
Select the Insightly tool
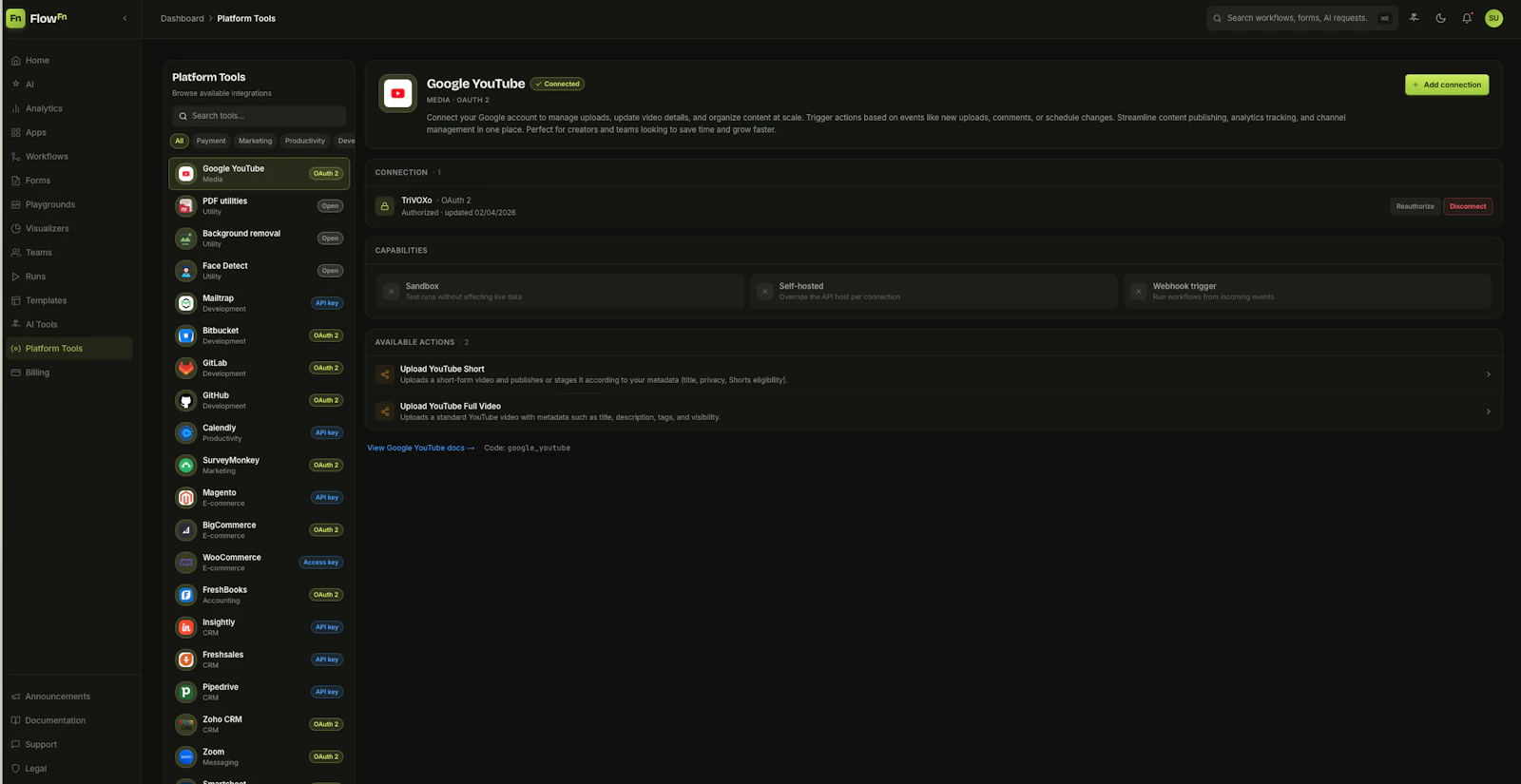(259, 627)
